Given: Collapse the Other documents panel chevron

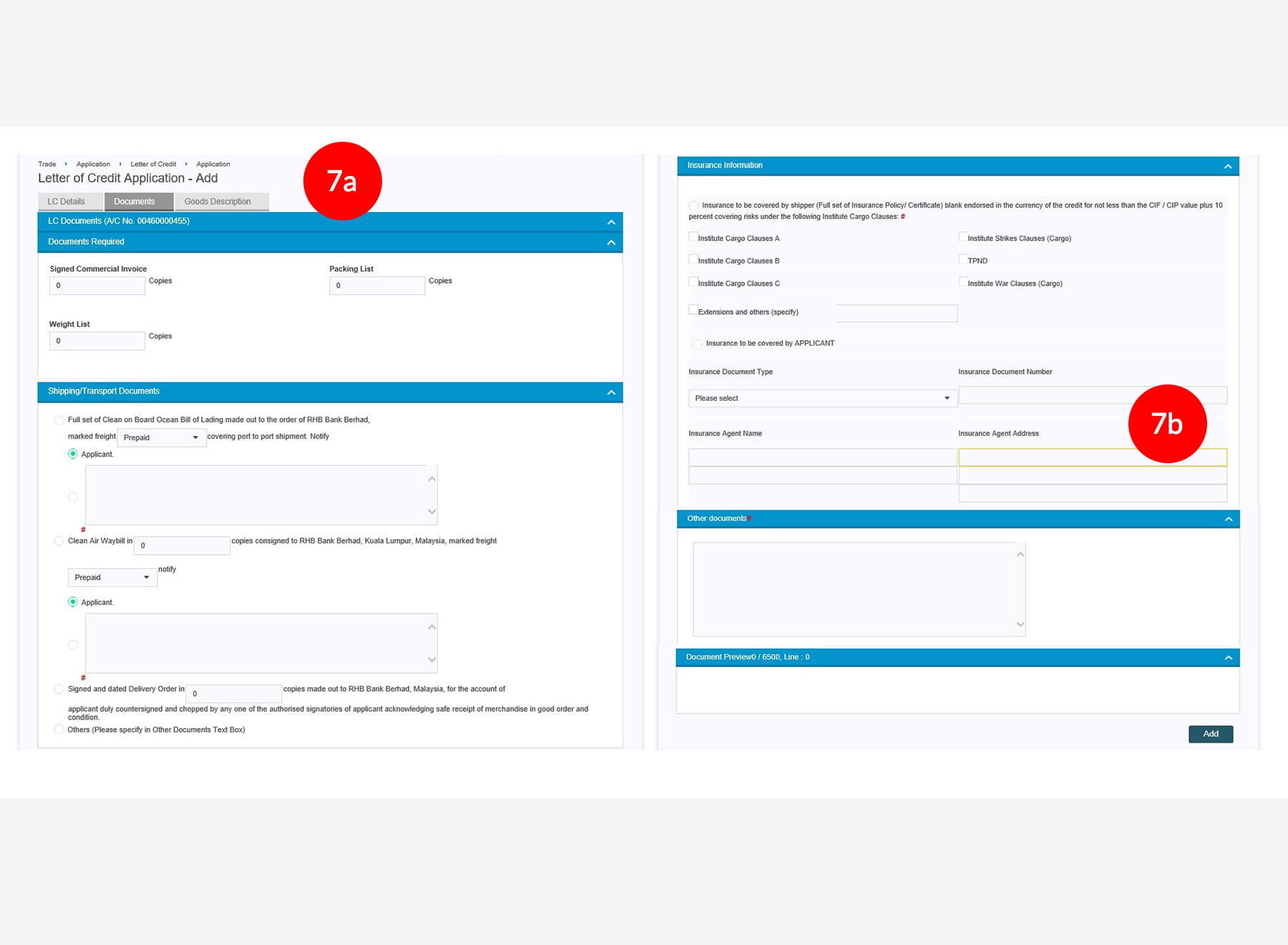Looking at the screenshot, I should [1228, 519].
